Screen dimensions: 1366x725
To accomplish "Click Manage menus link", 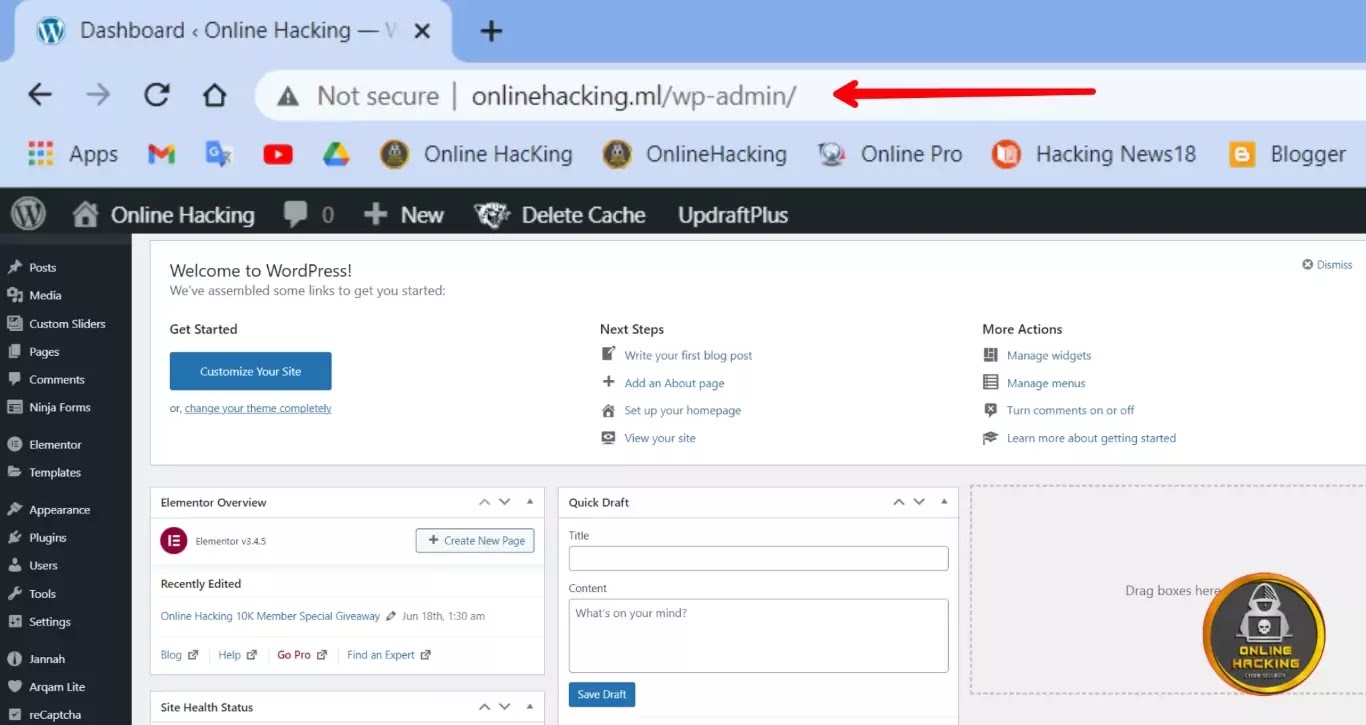I will pyautogui.click(x=1046, y=383).
